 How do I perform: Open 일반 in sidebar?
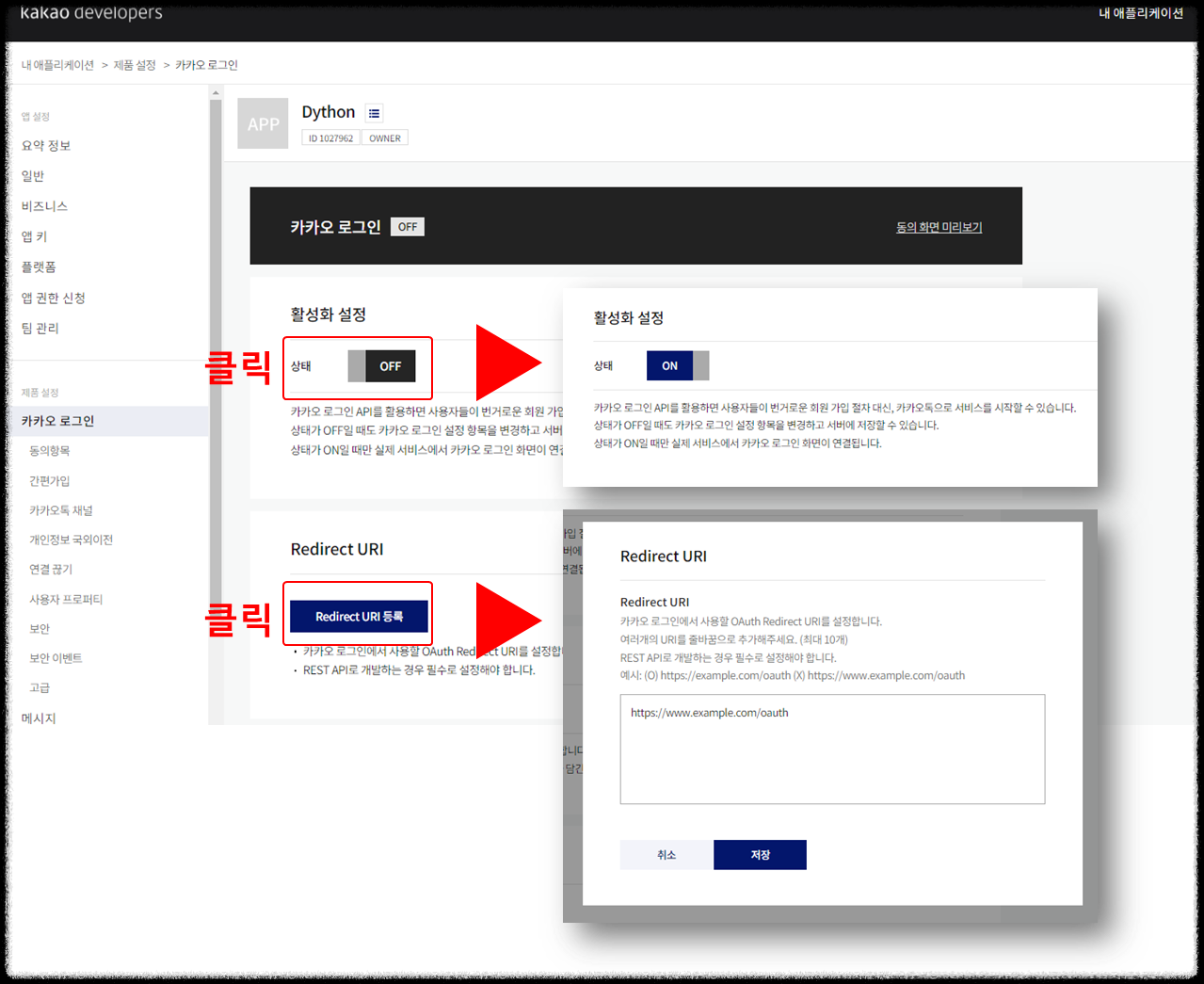point(33,175)
